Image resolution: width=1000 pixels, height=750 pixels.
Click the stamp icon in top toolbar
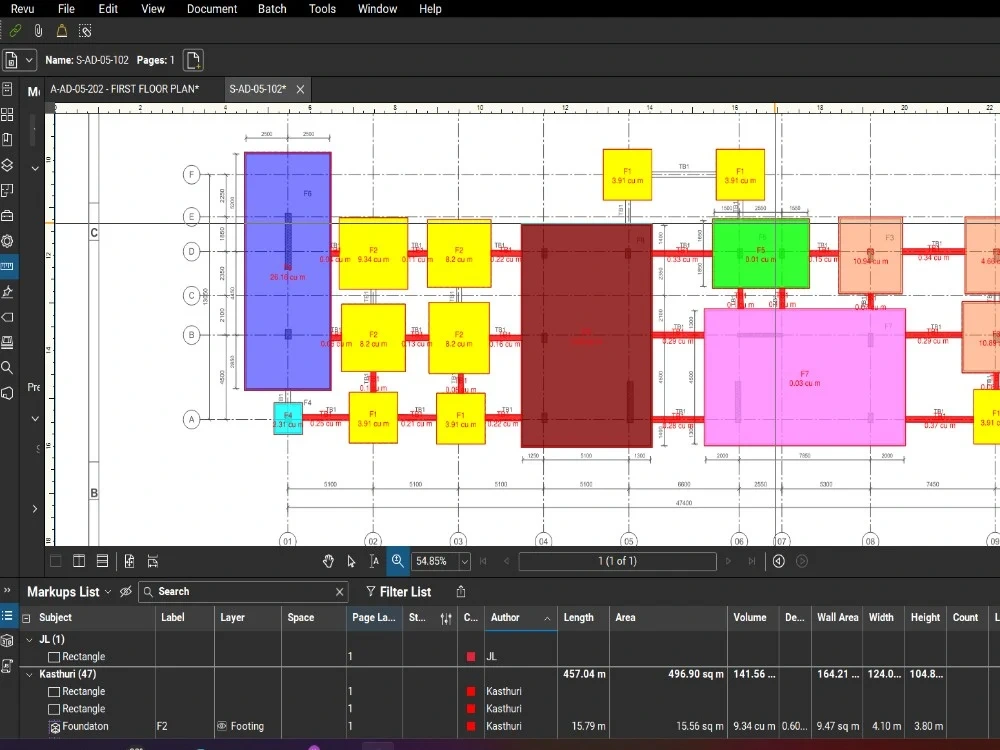(x=62, y=31)
